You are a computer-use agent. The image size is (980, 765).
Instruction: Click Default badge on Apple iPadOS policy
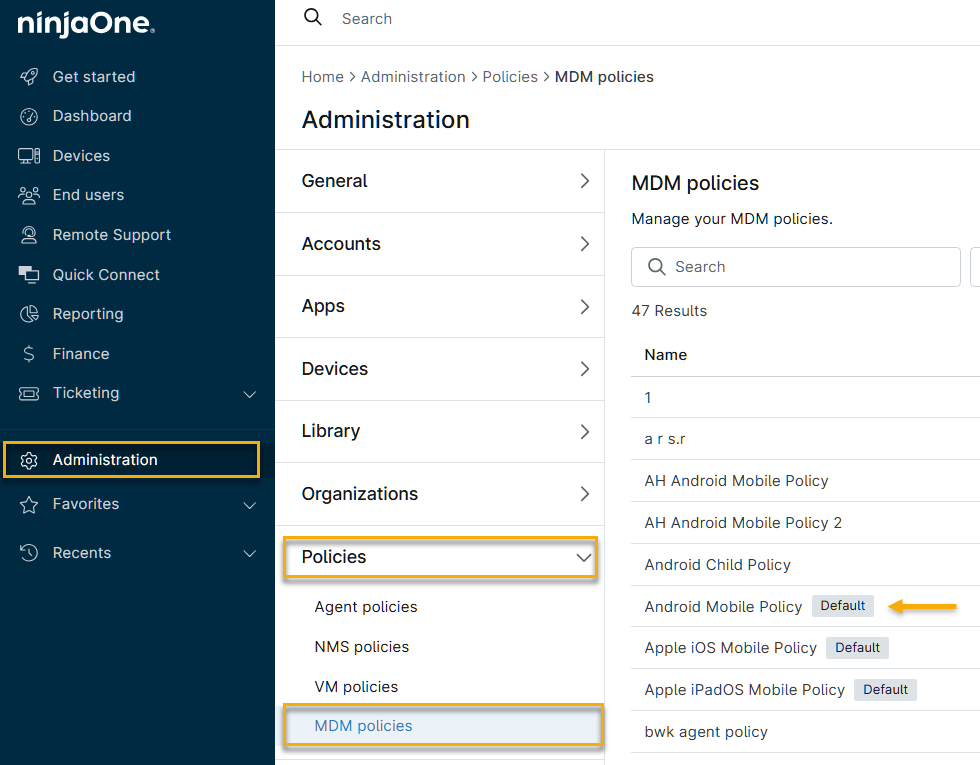click(x=885, y=689)
